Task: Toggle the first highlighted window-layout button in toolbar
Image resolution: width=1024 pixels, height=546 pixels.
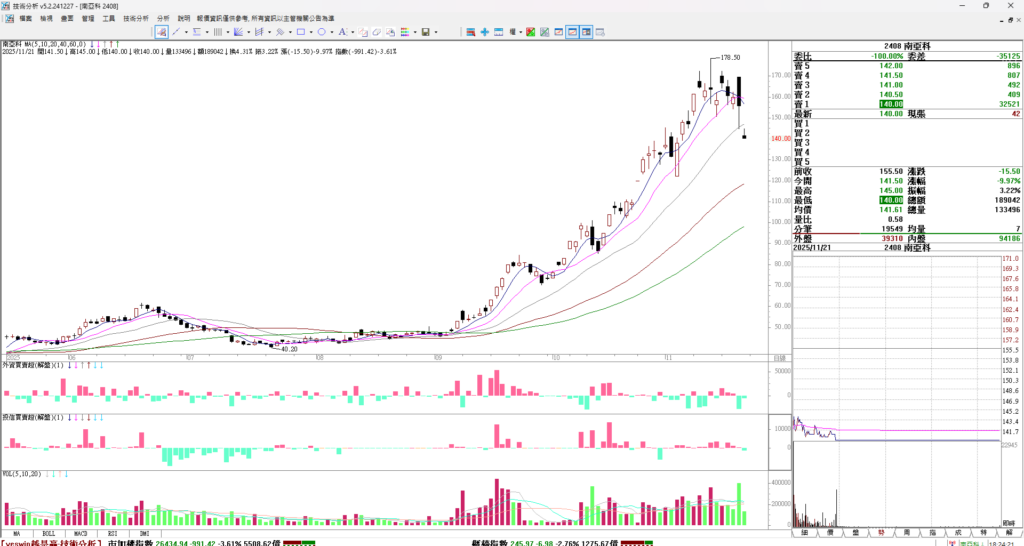Action: coord(572,32)
